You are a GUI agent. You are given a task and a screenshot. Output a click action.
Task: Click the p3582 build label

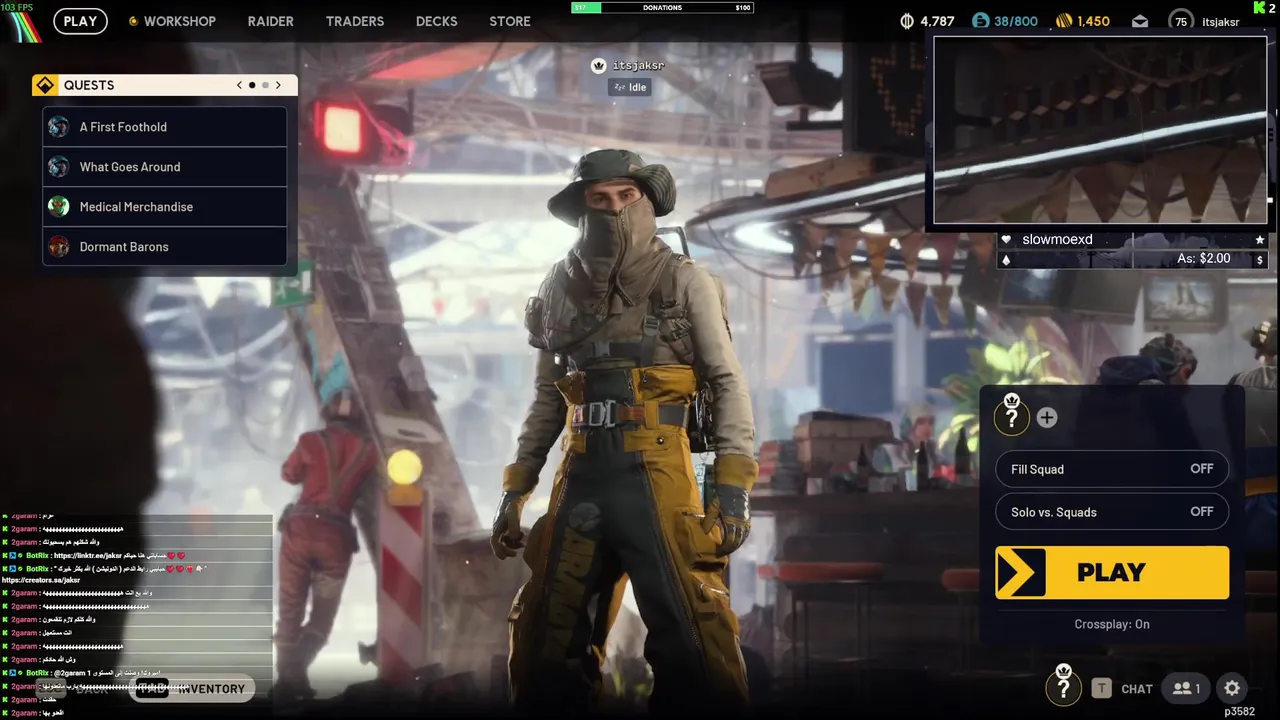(1240, 712)
